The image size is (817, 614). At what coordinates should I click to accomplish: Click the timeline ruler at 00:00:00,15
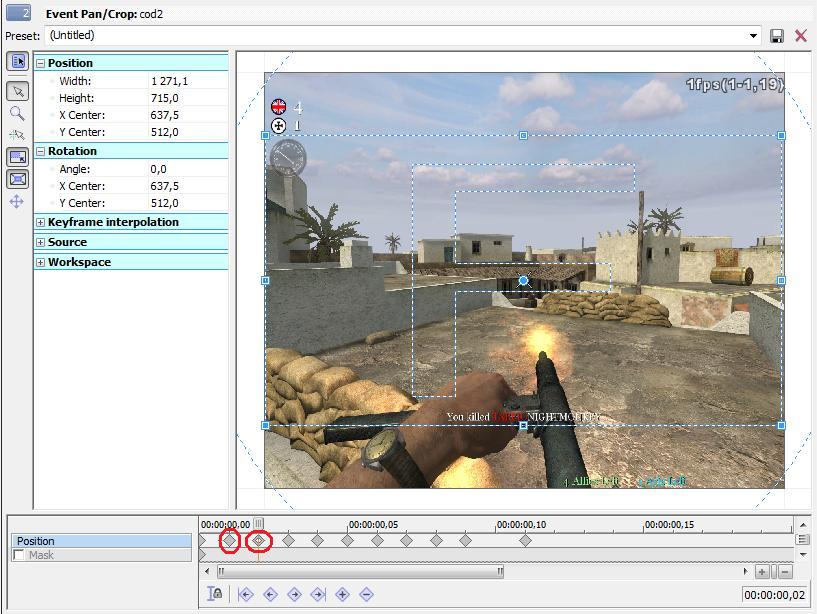click(669, 525)
